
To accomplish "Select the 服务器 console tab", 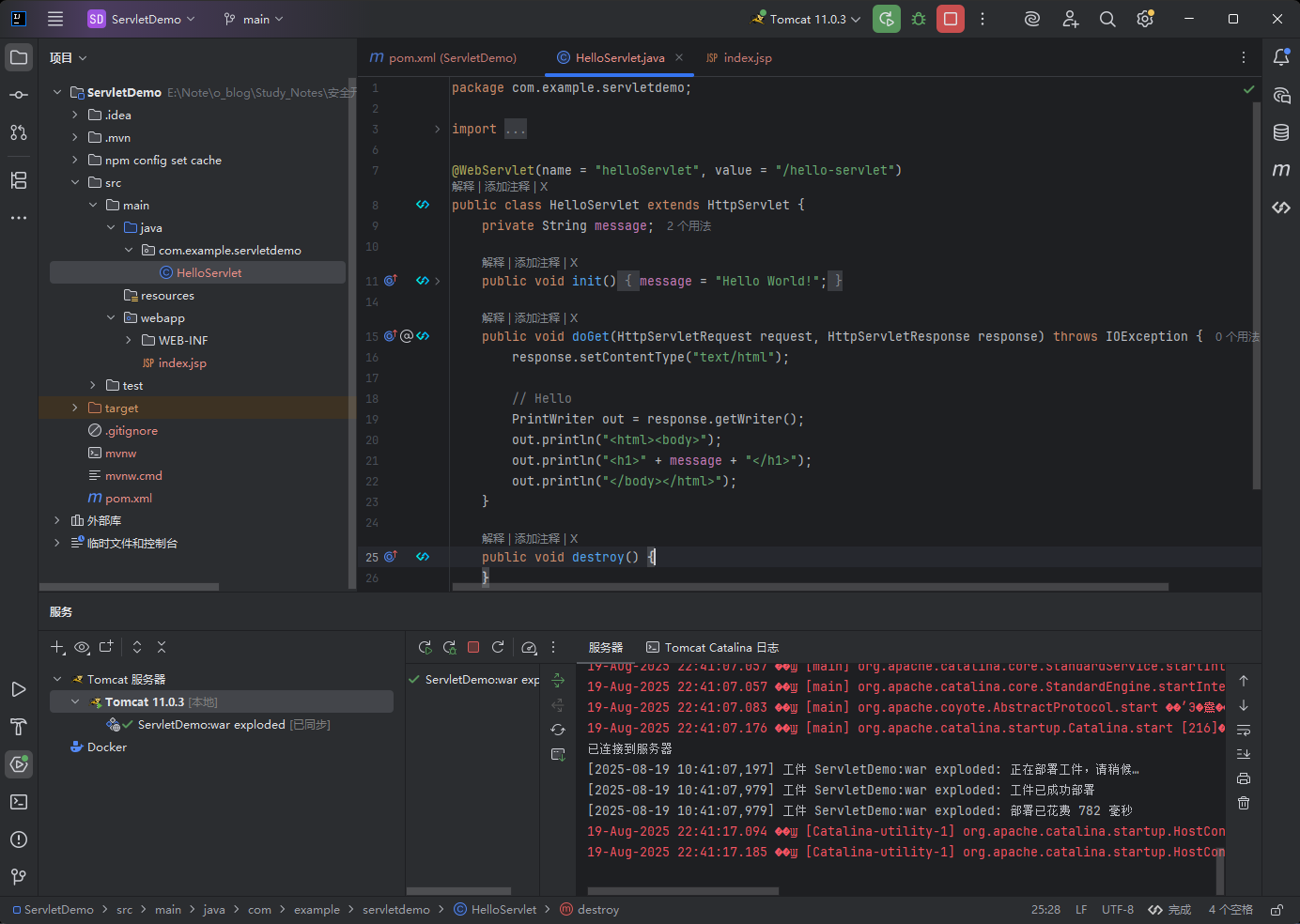I will pyautogui.click(x=606, y=647).
